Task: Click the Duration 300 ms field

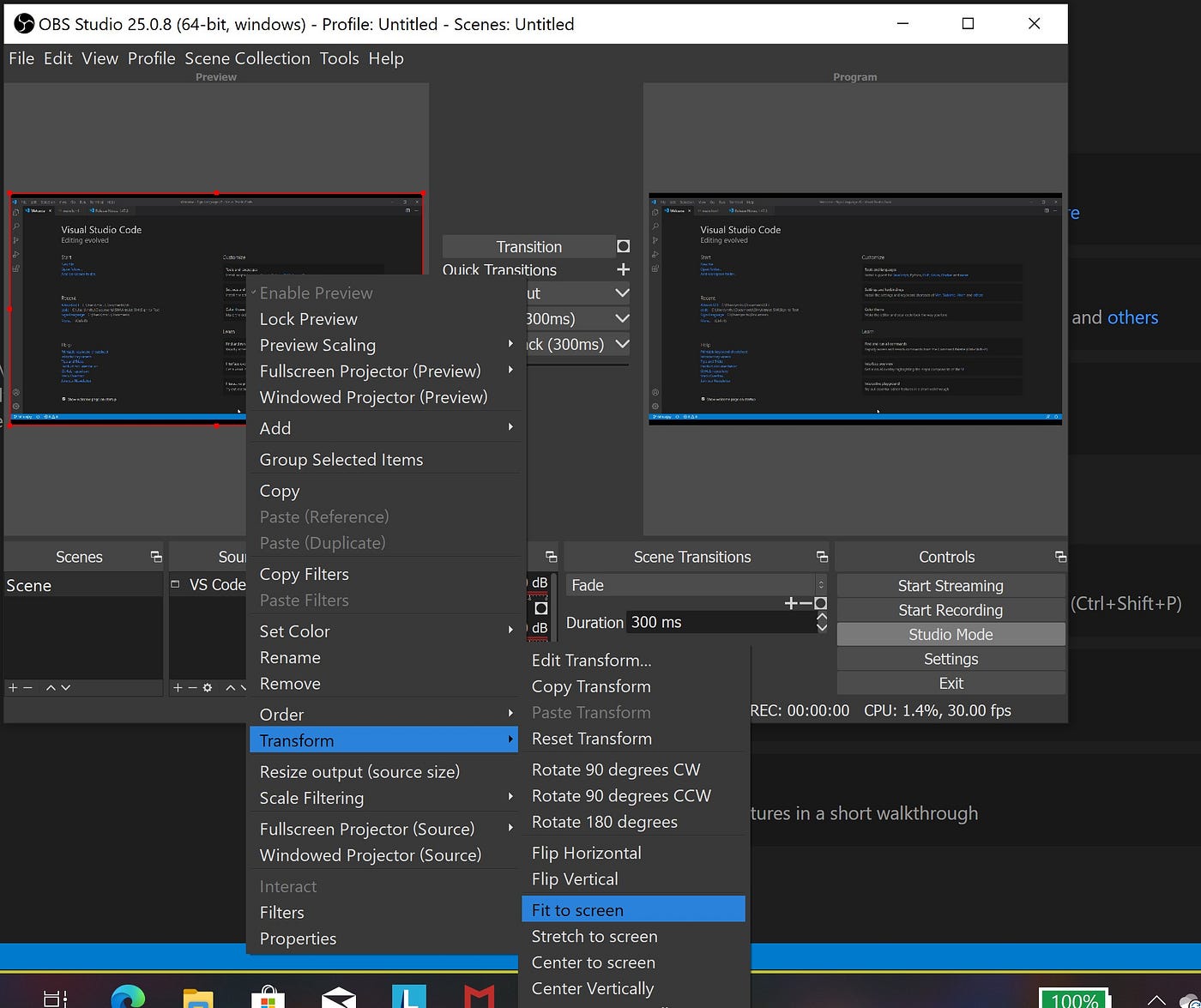Action: click(x=721, y=622)
